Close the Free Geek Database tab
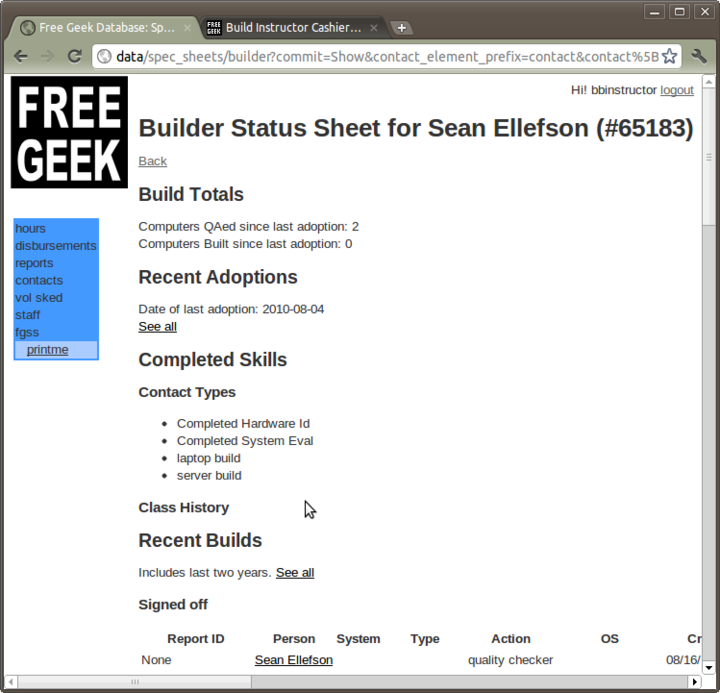The width and height of the screenshot is (720, 693). tap(187, 28)
